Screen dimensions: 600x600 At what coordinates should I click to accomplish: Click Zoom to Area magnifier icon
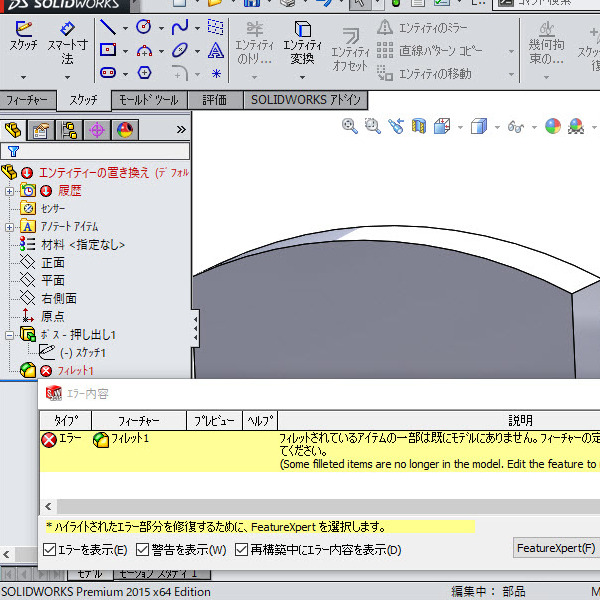click(372, 126)
